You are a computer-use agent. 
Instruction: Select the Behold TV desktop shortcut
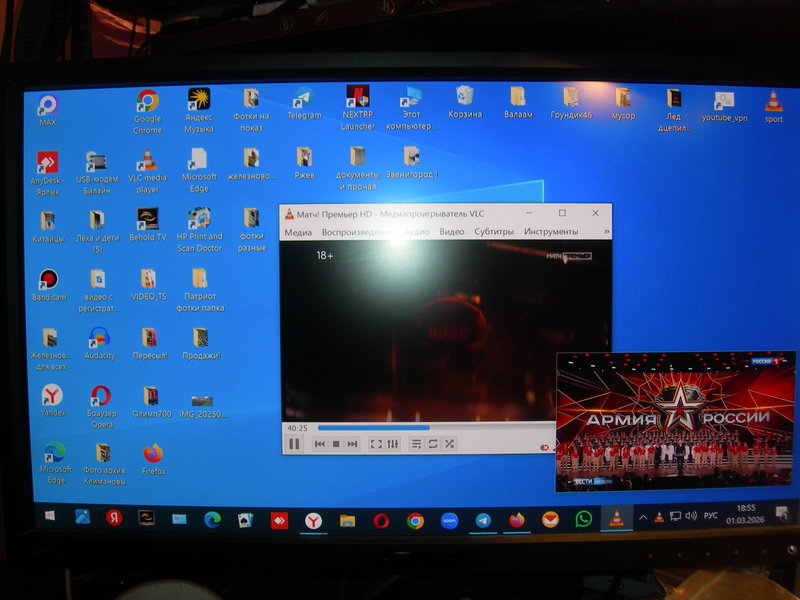[147, 224]
